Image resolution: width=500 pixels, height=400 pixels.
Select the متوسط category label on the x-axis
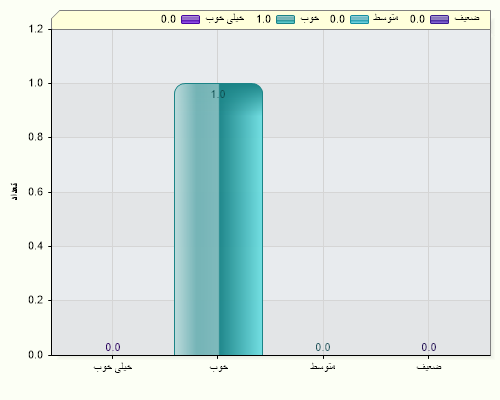(323, 366)
